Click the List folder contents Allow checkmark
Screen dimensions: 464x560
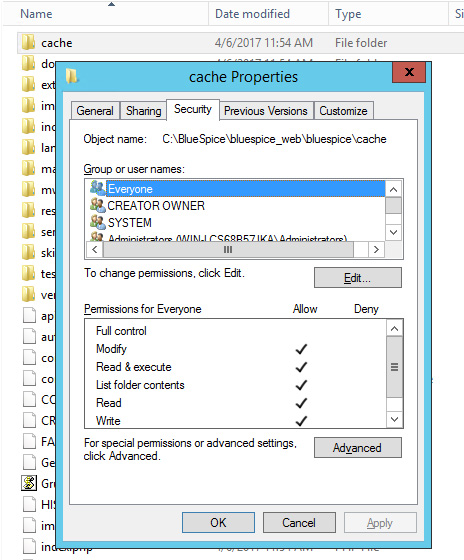pyautogui.click(x=301, y=385)
